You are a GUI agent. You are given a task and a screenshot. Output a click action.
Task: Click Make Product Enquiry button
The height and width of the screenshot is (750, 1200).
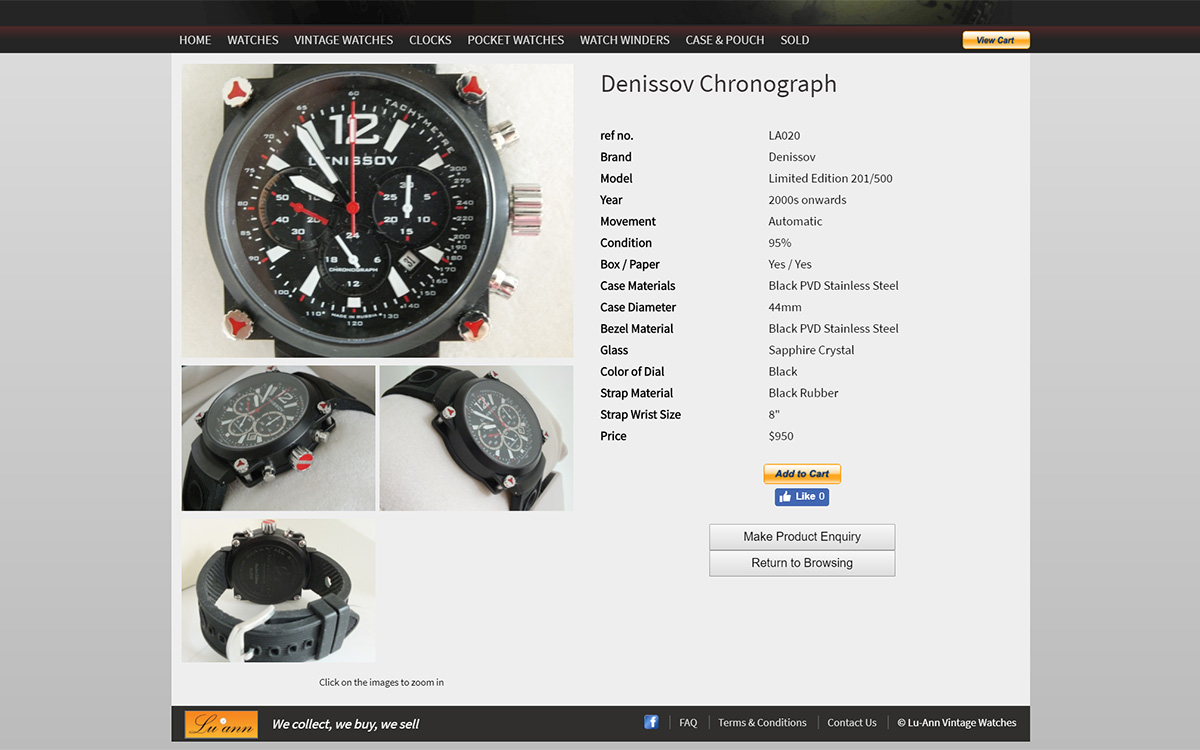(802, 537)
